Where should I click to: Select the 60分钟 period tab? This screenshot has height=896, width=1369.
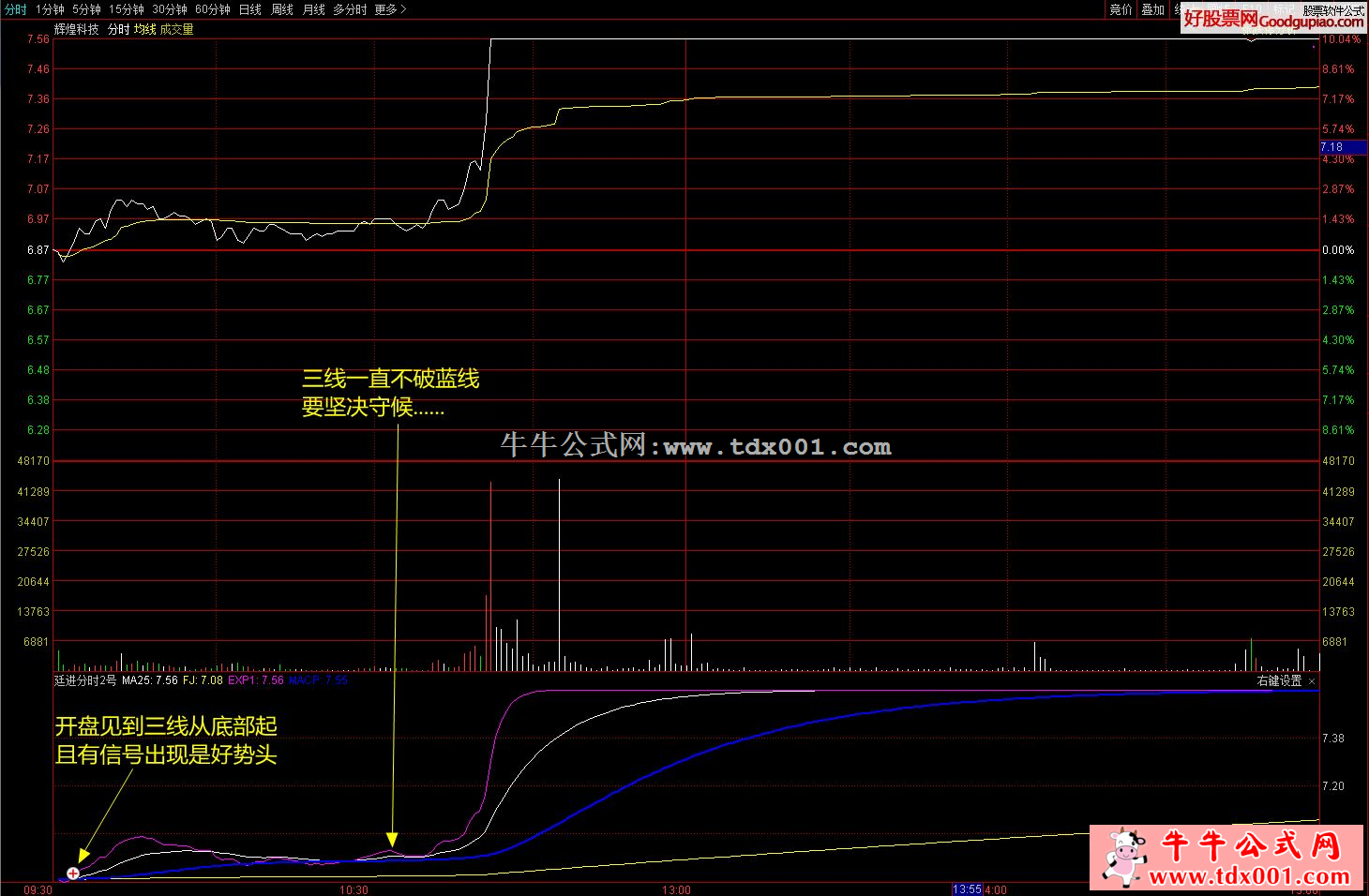click(x=213, y=9)
